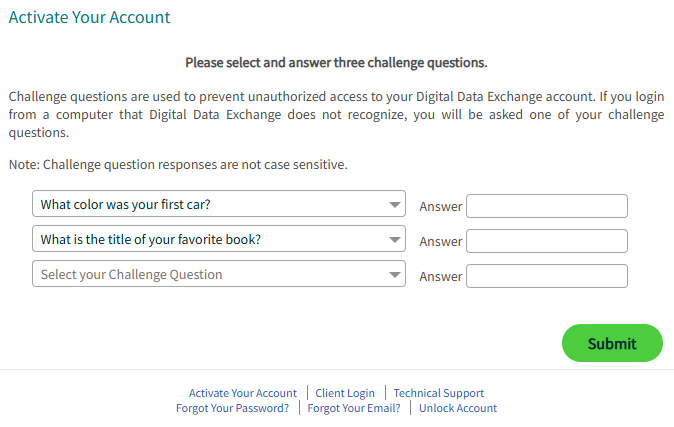674x427 pixels.
Task: Focus the answer field for the third challenge question
Action: click(x=546, y=276)
